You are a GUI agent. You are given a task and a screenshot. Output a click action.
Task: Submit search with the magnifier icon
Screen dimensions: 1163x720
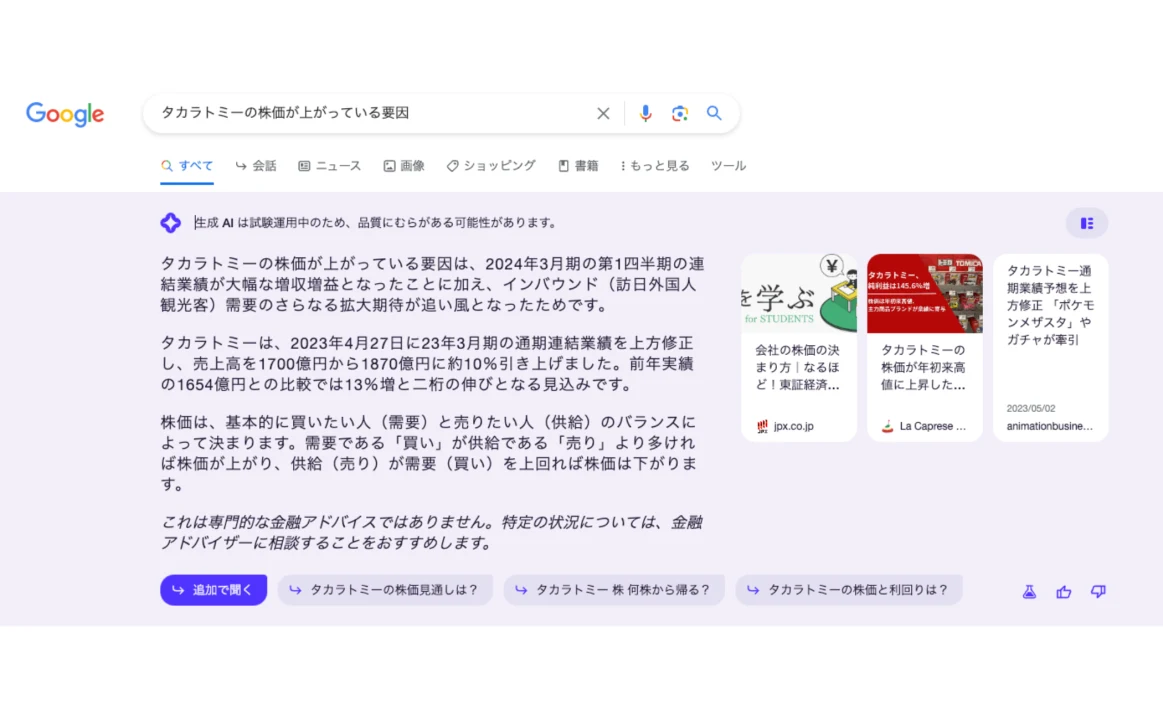[714, 113]
